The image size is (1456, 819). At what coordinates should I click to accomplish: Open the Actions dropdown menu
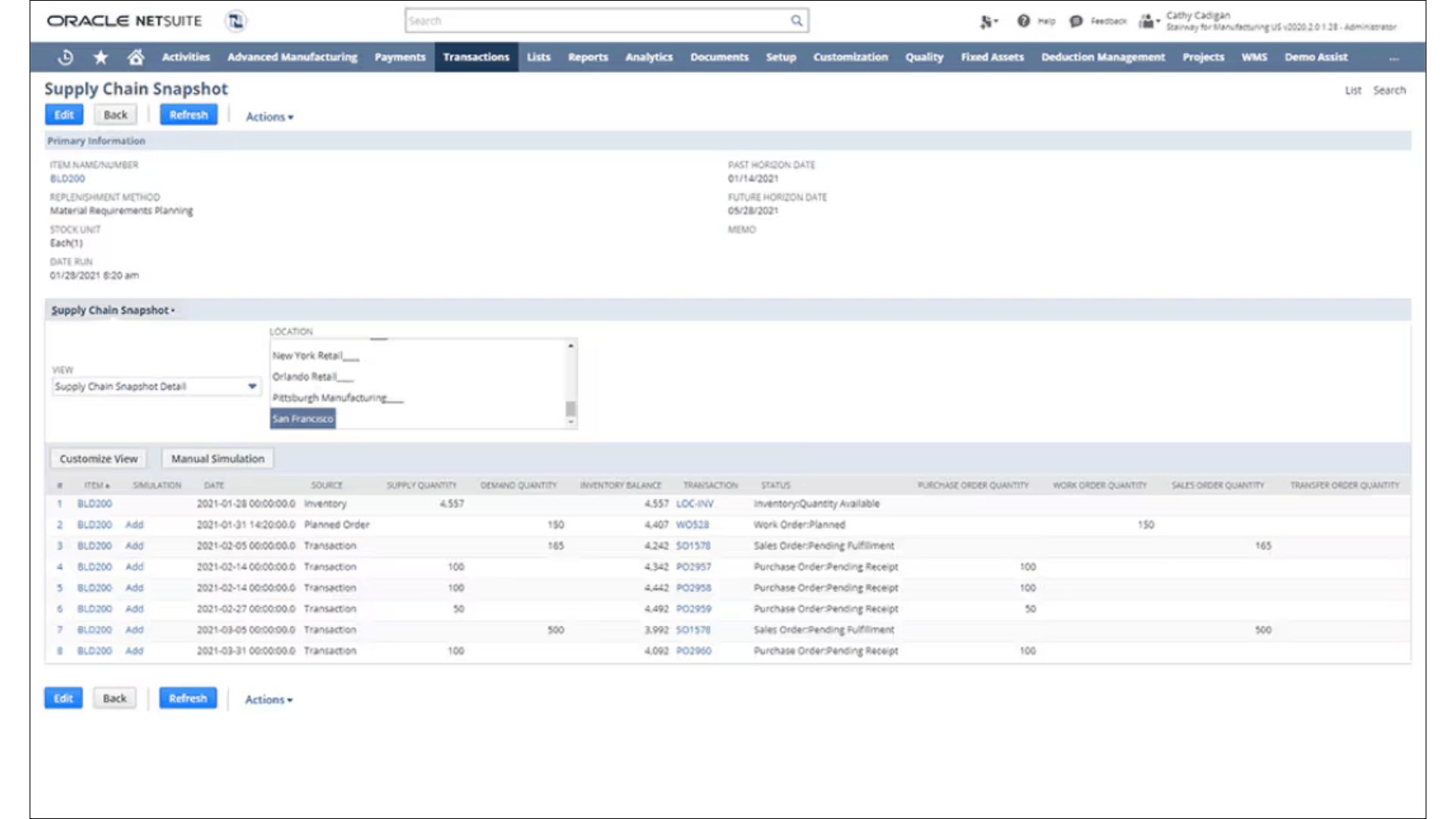click(x=268, y=117)
